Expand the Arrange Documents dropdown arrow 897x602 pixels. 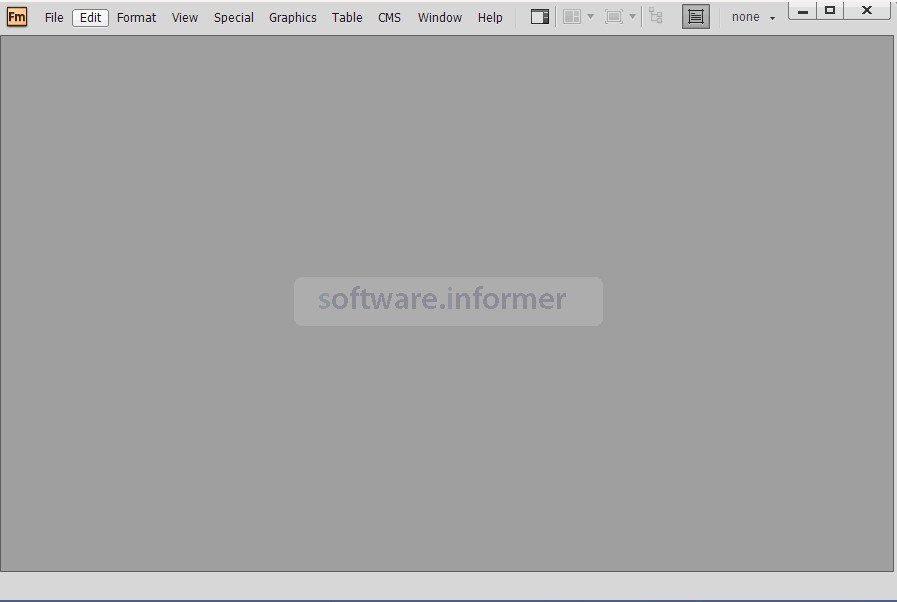pos(590,16)
